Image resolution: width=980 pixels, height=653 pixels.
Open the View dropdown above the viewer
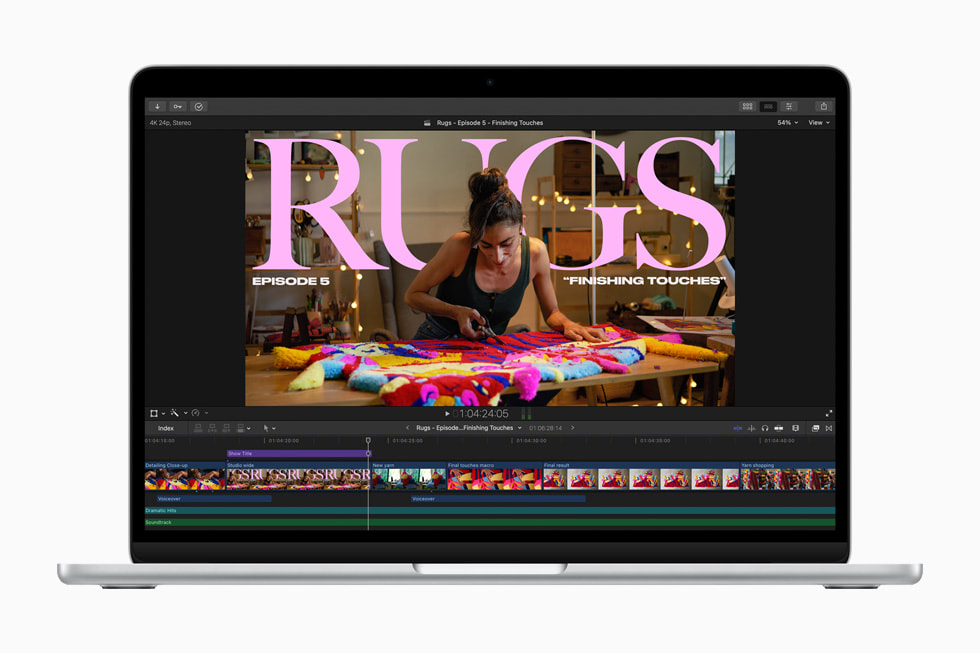pyautogui.click(x=818, y=122)
